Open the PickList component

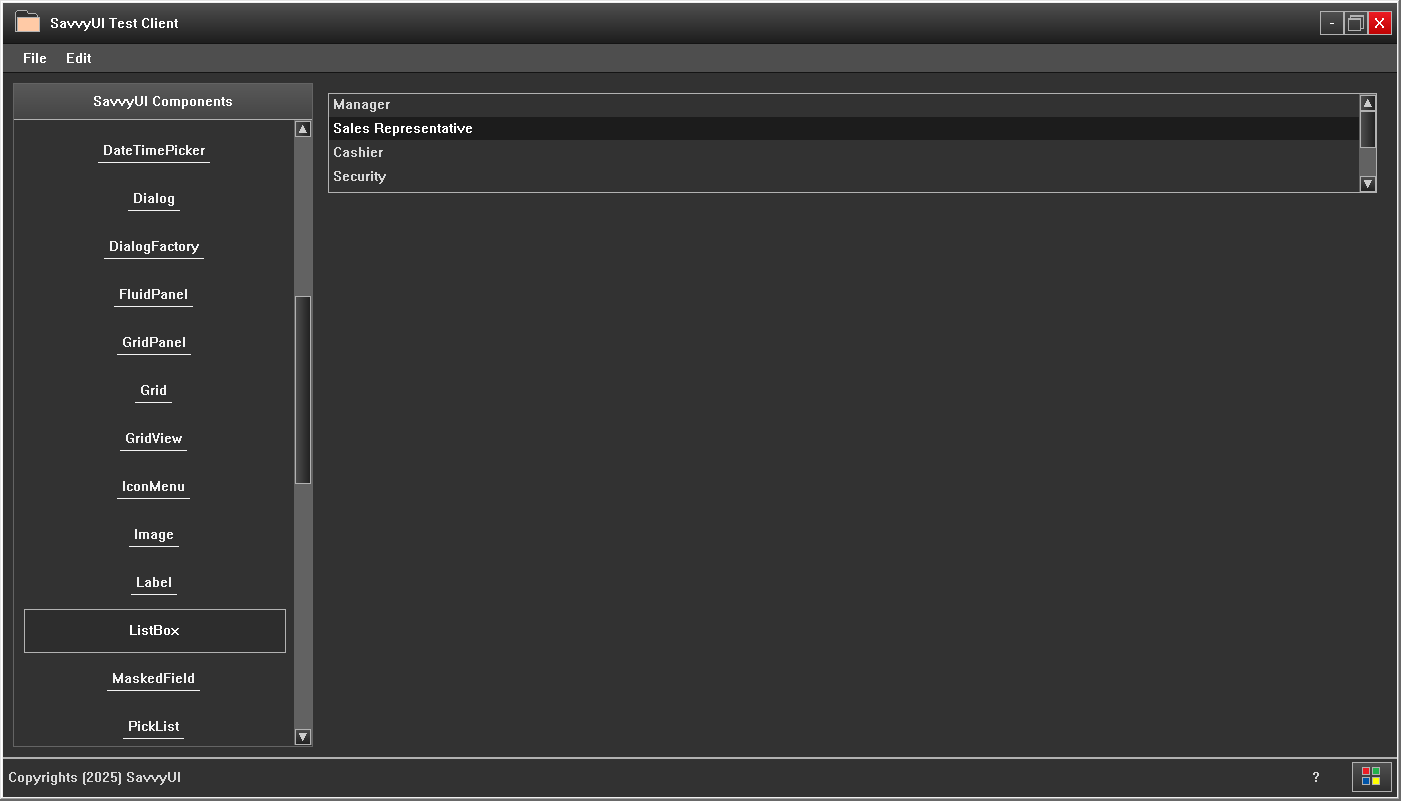point(153,726)
